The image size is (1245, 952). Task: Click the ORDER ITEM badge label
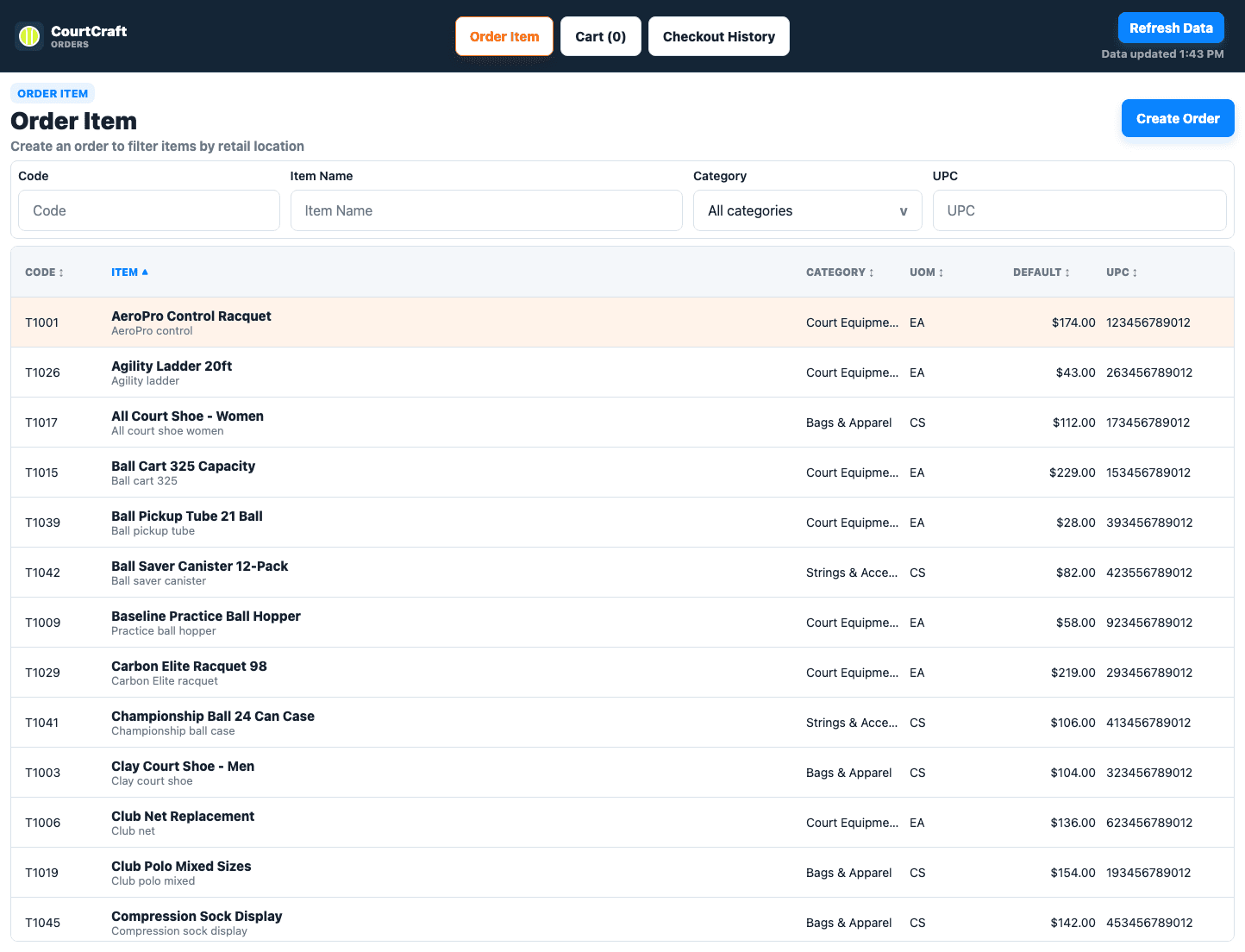[53, 93]
